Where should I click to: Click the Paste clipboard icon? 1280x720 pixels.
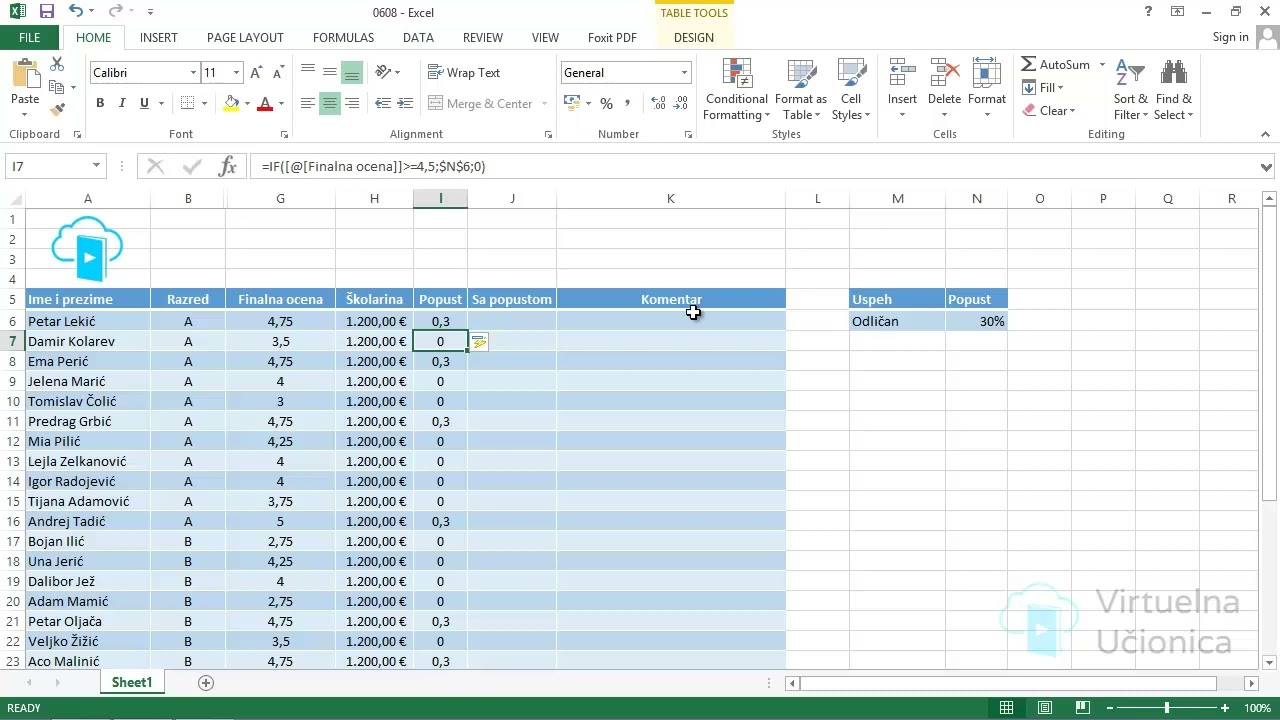(25, 76)
